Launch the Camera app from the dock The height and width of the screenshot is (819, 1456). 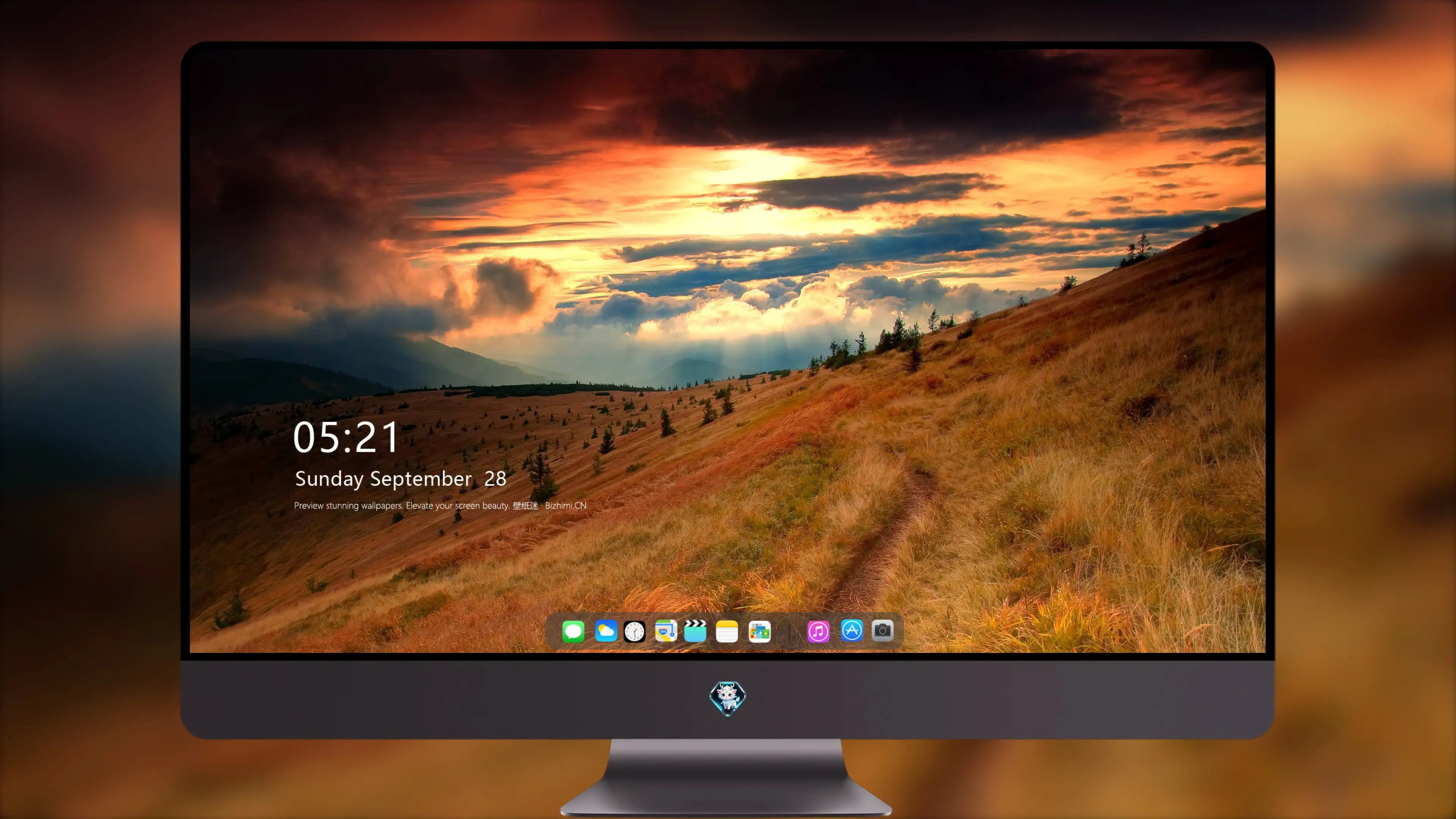point(883,630)
